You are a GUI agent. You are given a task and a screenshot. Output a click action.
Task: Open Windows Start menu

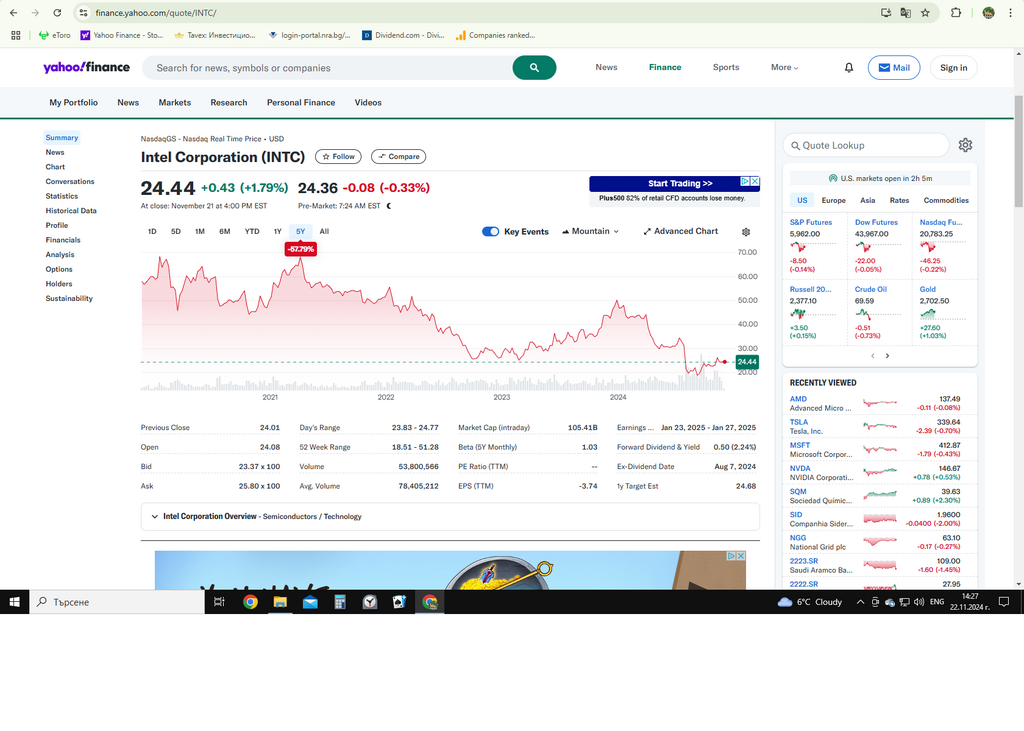(15, 602)
